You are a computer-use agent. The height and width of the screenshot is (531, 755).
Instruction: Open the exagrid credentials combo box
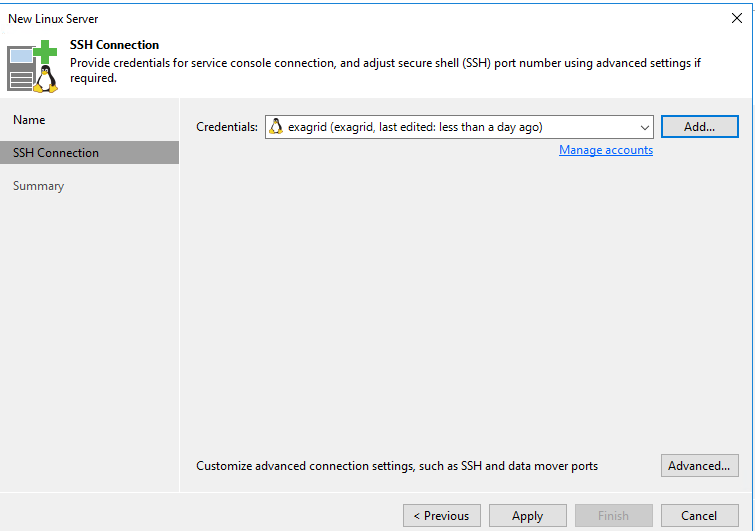(459, 127)
